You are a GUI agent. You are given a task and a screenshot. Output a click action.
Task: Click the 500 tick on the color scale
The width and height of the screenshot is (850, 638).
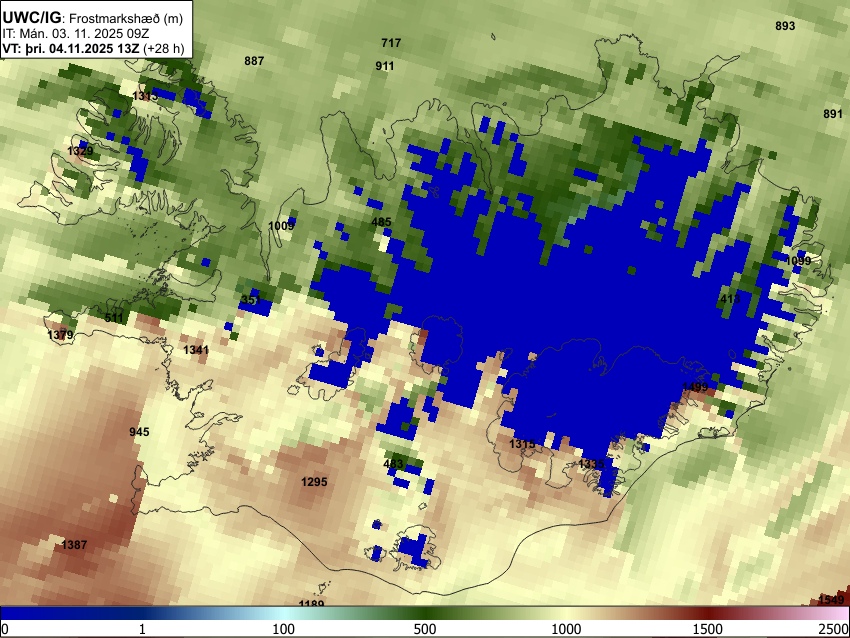[x=425, y=629]
